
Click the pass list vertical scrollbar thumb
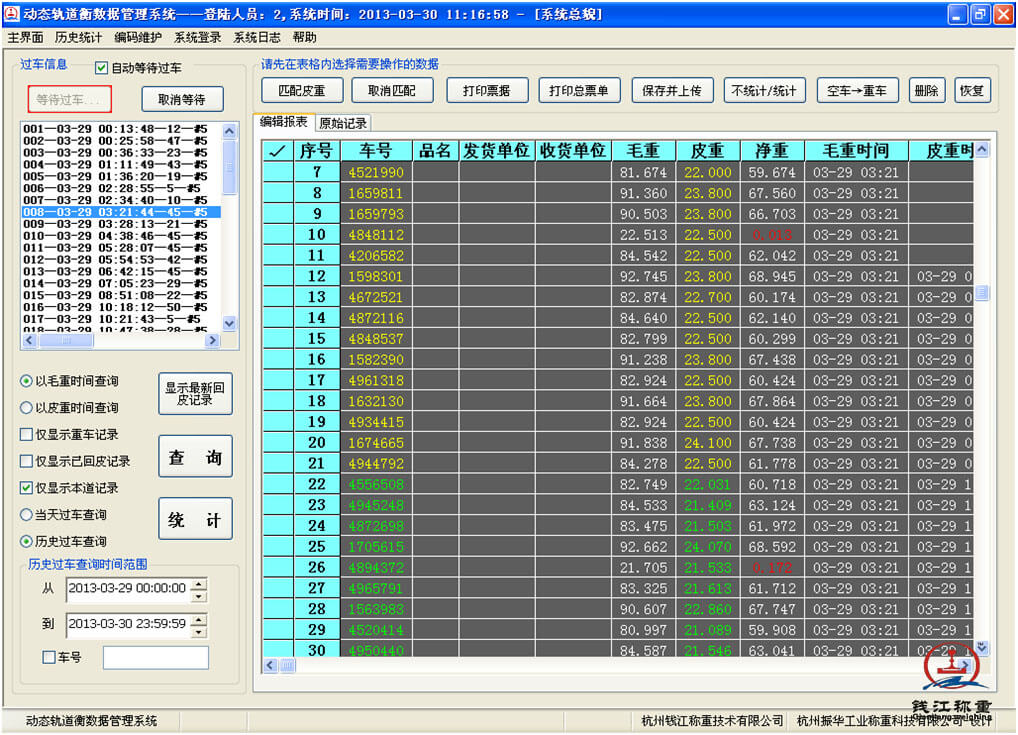229,166
